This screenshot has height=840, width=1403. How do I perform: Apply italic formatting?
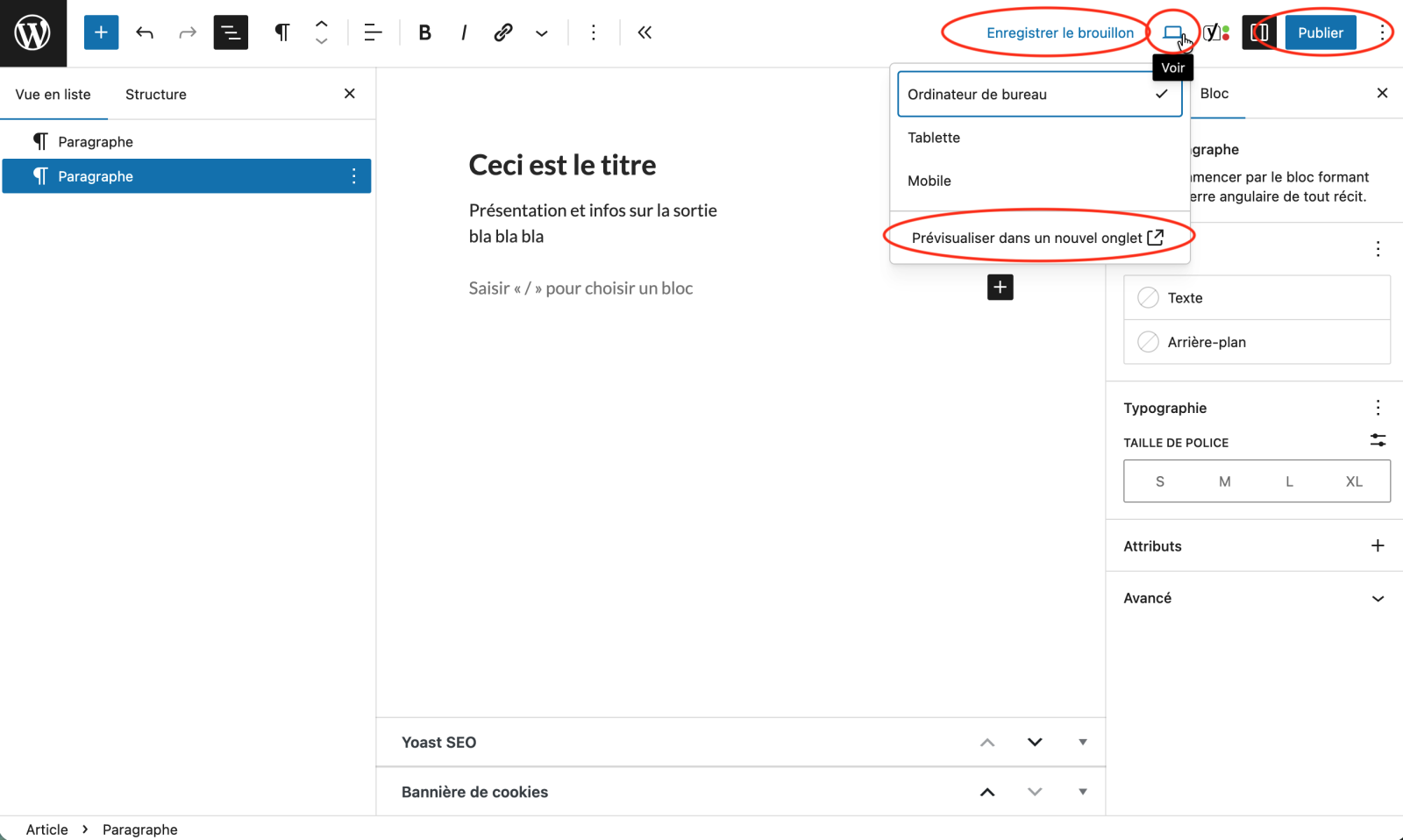pos(463,33)
